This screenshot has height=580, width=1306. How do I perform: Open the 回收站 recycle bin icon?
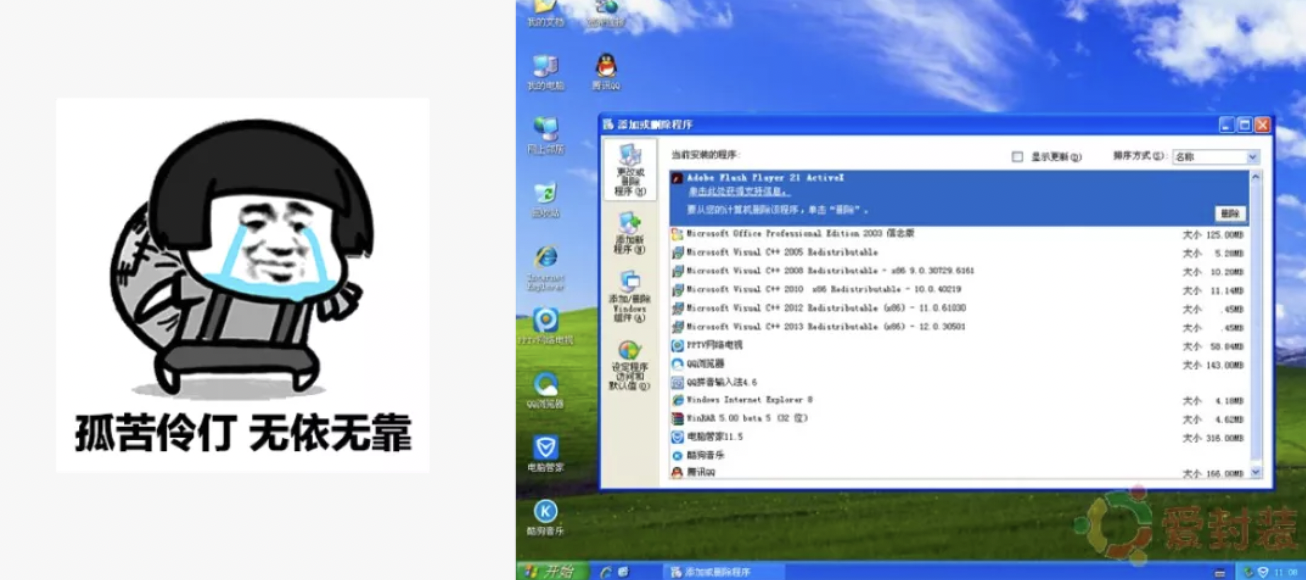[x=545, y=198]
